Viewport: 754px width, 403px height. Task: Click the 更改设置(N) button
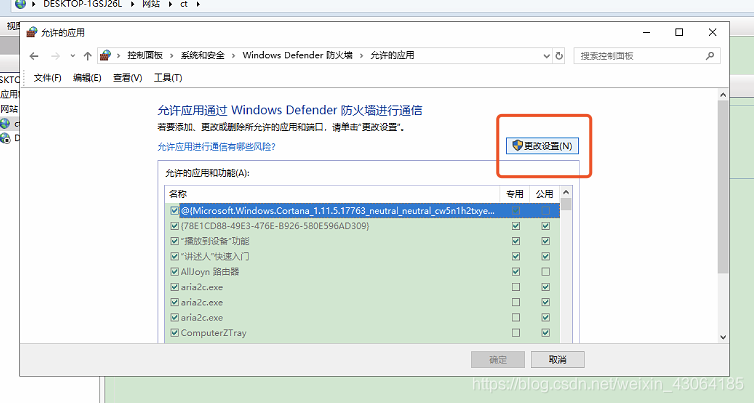click(542, 146)
